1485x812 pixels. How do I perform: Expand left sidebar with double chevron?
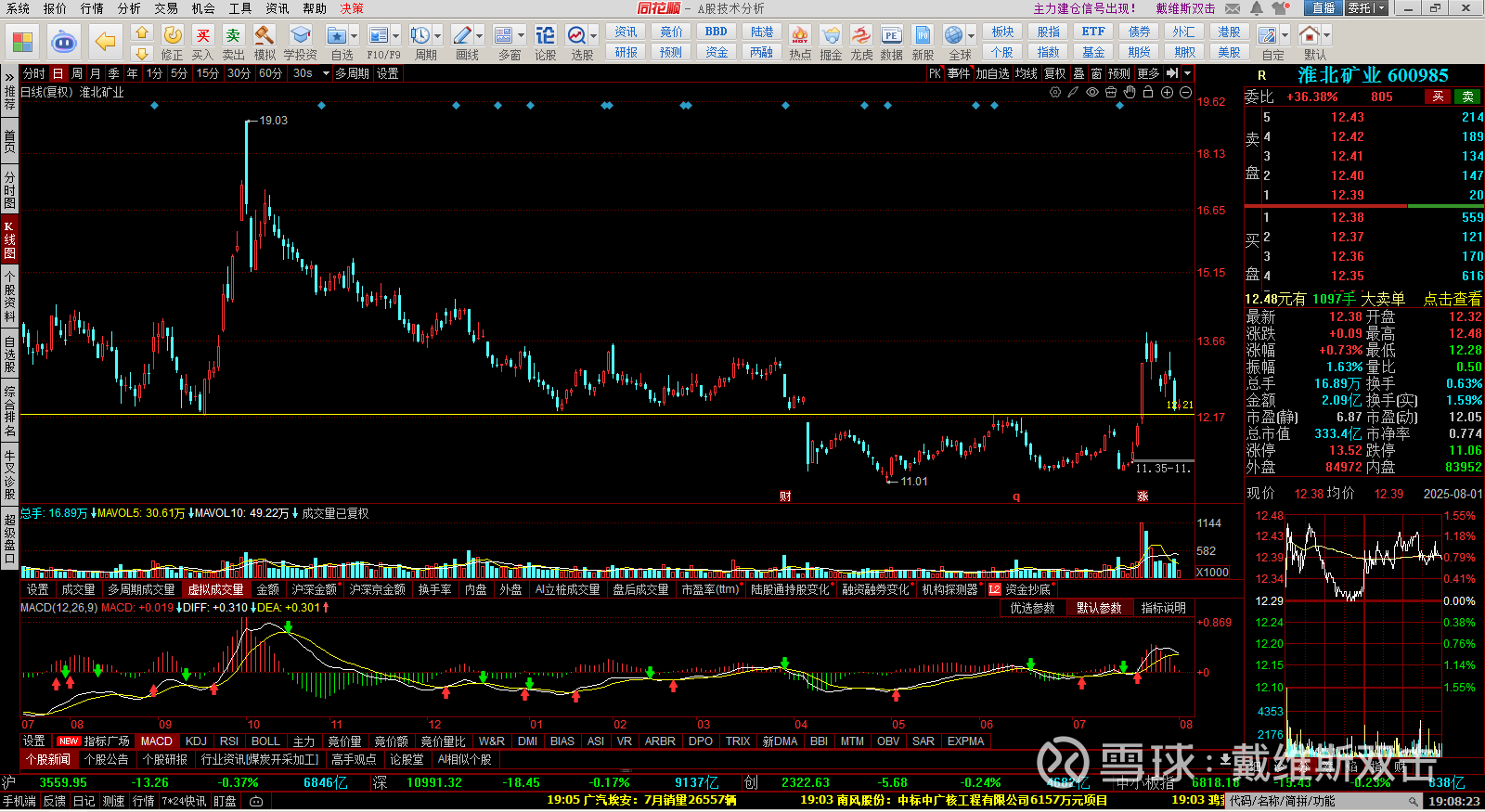point(9,76)
